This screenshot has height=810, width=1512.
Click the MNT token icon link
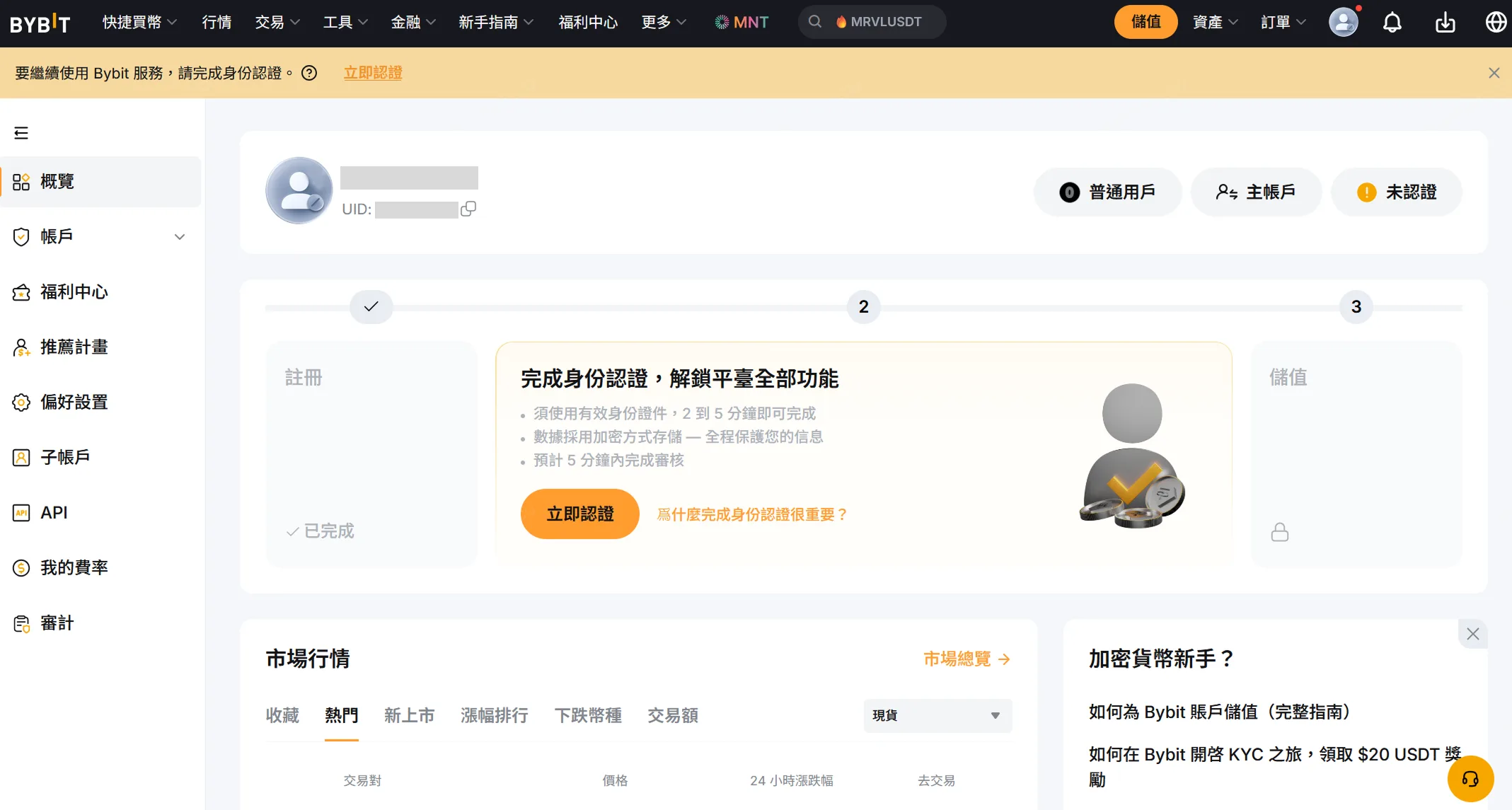tap(741, 23)
